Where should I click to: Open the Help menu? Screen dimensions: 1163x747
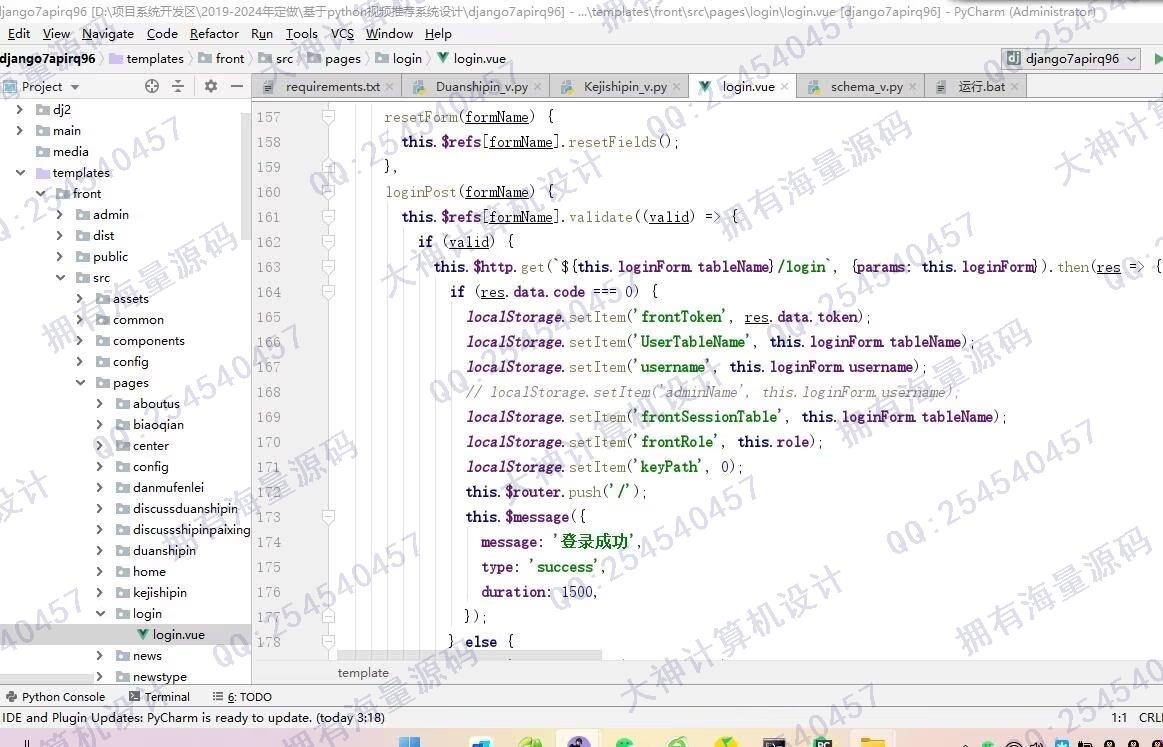point(438,33)
